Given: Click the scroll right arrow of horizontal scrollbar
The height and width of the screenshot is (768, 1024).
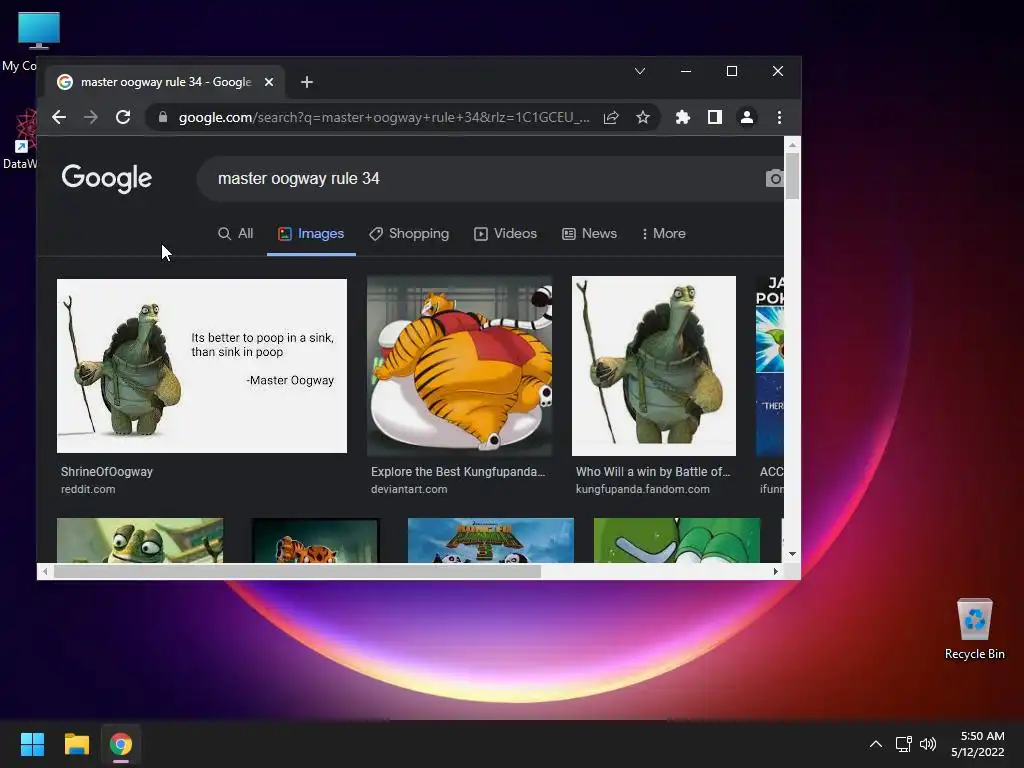Looking at the screenshot, I should coord(775,571).
